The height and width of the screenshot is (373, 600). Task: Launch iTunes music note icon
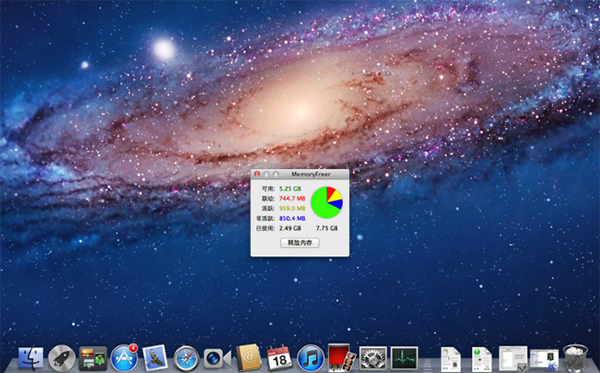[310, 358]
